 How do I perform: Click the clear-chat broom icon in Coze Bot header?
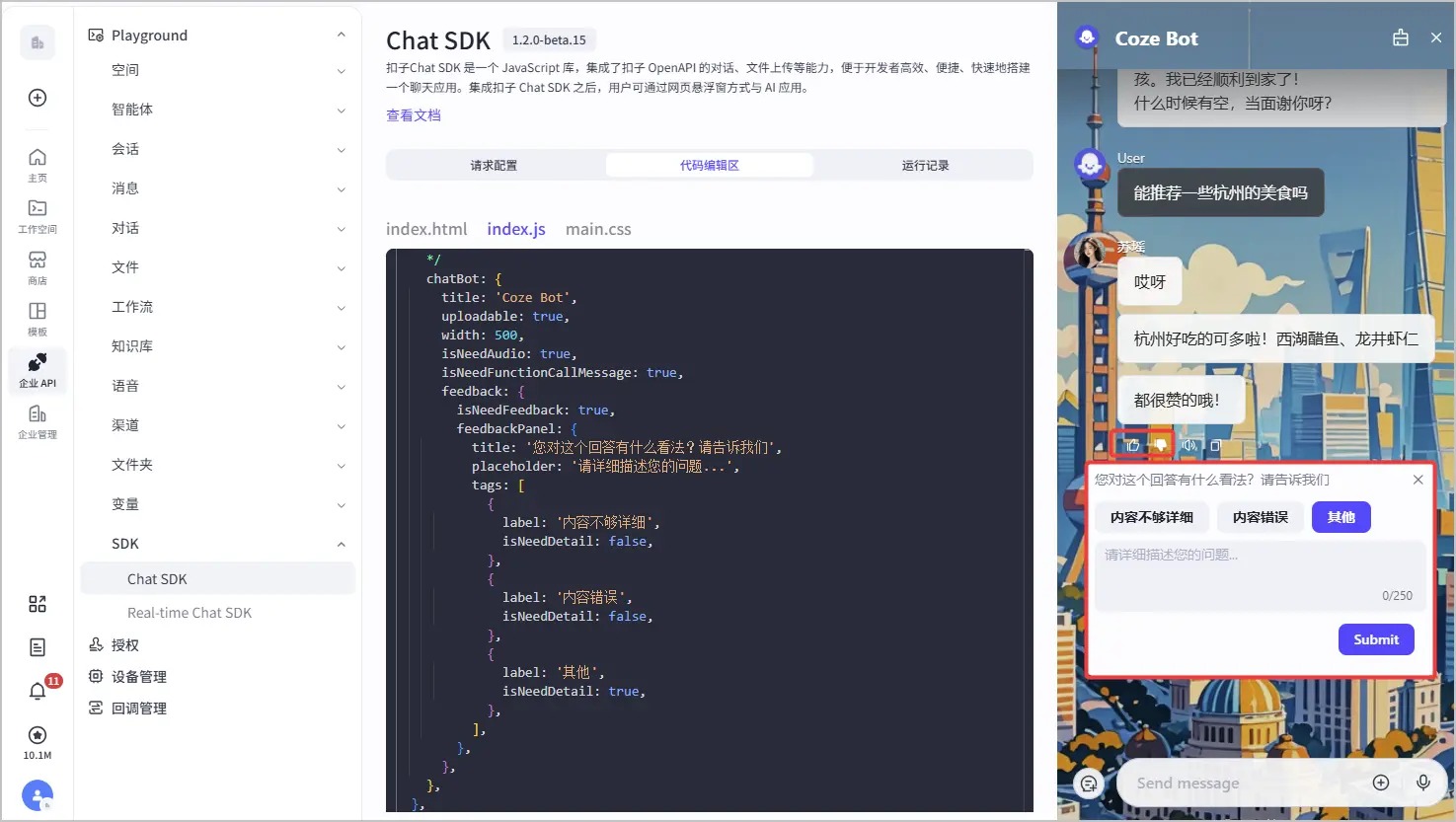click(1401, 38)
